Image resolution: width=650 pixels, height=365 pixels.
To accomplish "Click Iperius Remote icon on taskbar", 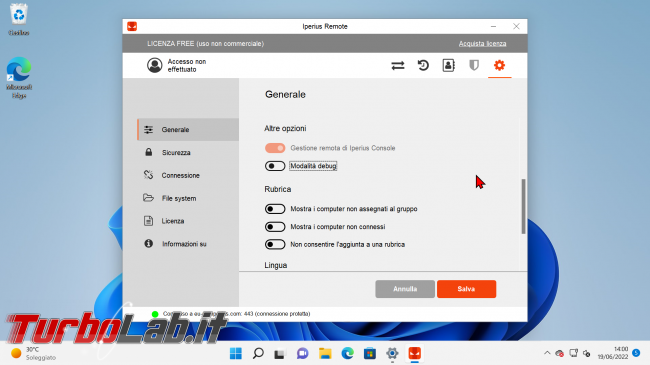I will [415, 353].
